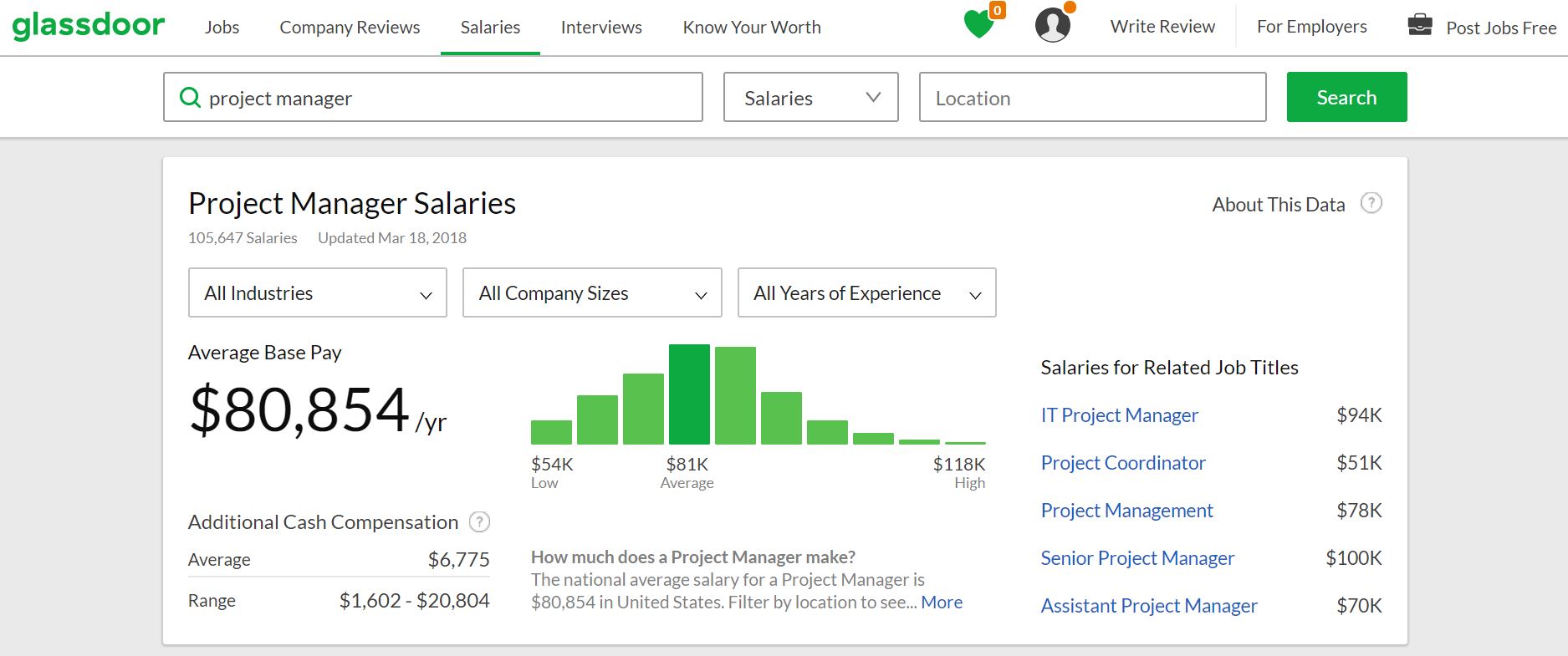Go to Interviews section
The width and height of the screenshot is (1568, 656).
pyautogui.click(x=601, y=27)
